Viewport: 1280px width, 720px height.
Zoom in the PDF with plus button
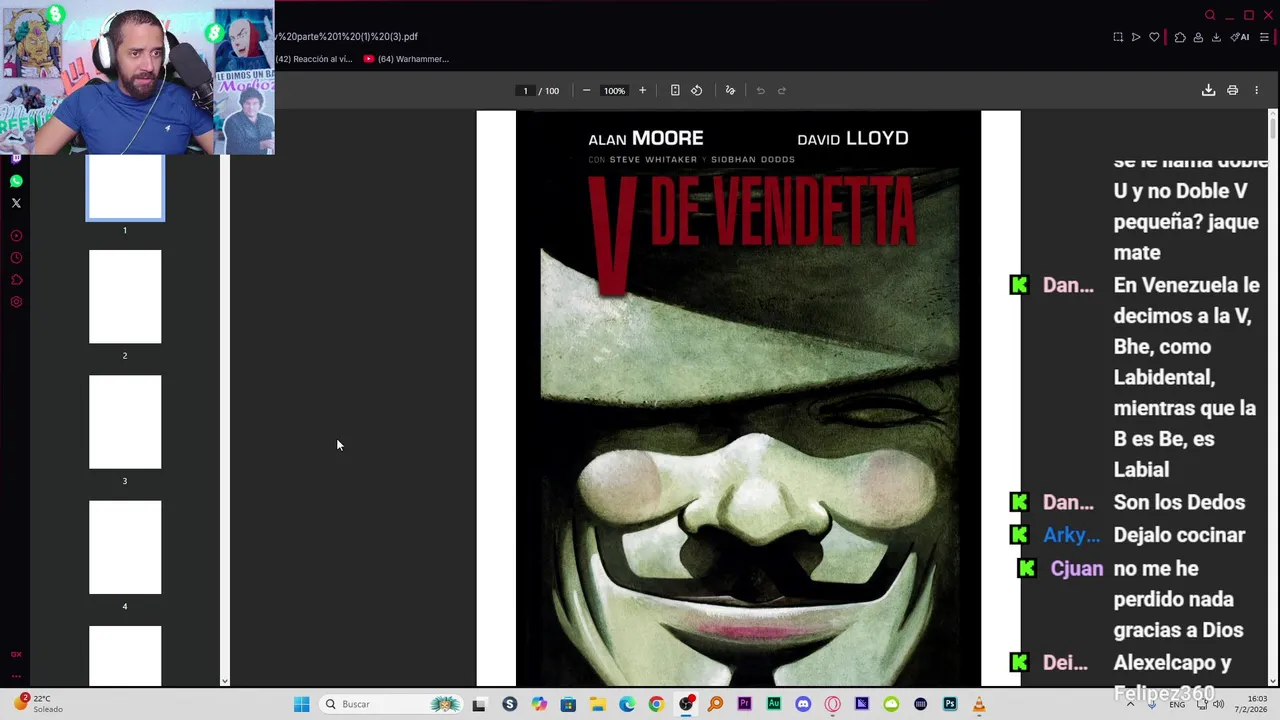click(x=642, y=90)
